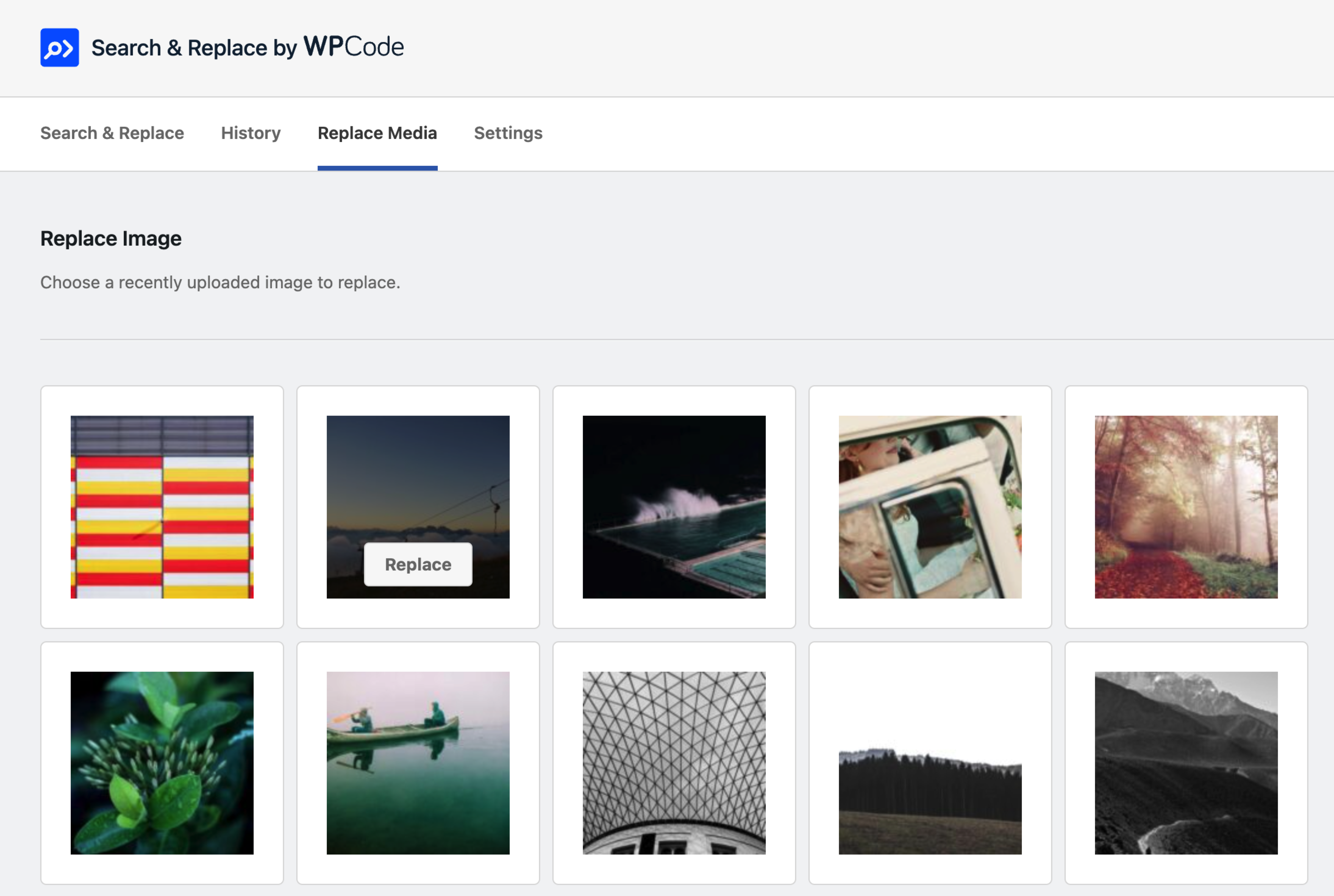The height and width of the screenshot is (896, 1334).
Task: Select the dark pine treeline thumbnail
Action: [x=930, y=763]
